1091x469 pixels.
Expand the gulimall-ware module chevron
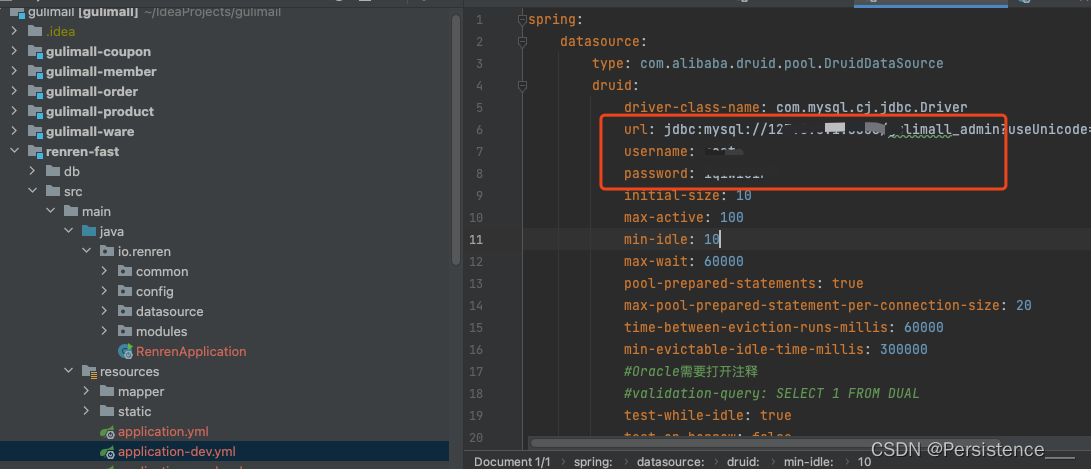coord(15,132)
